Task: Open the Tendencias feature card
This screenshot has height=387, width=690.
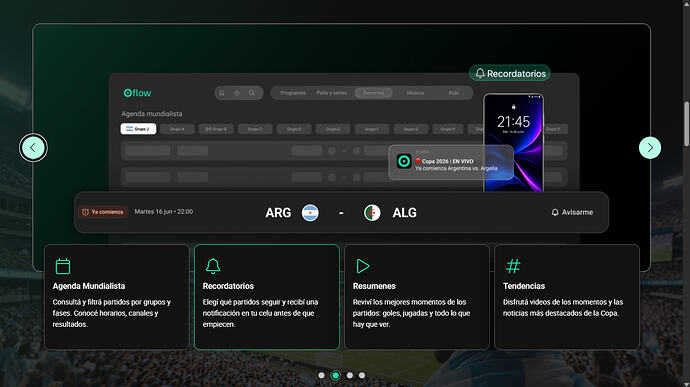Action: 567,297
